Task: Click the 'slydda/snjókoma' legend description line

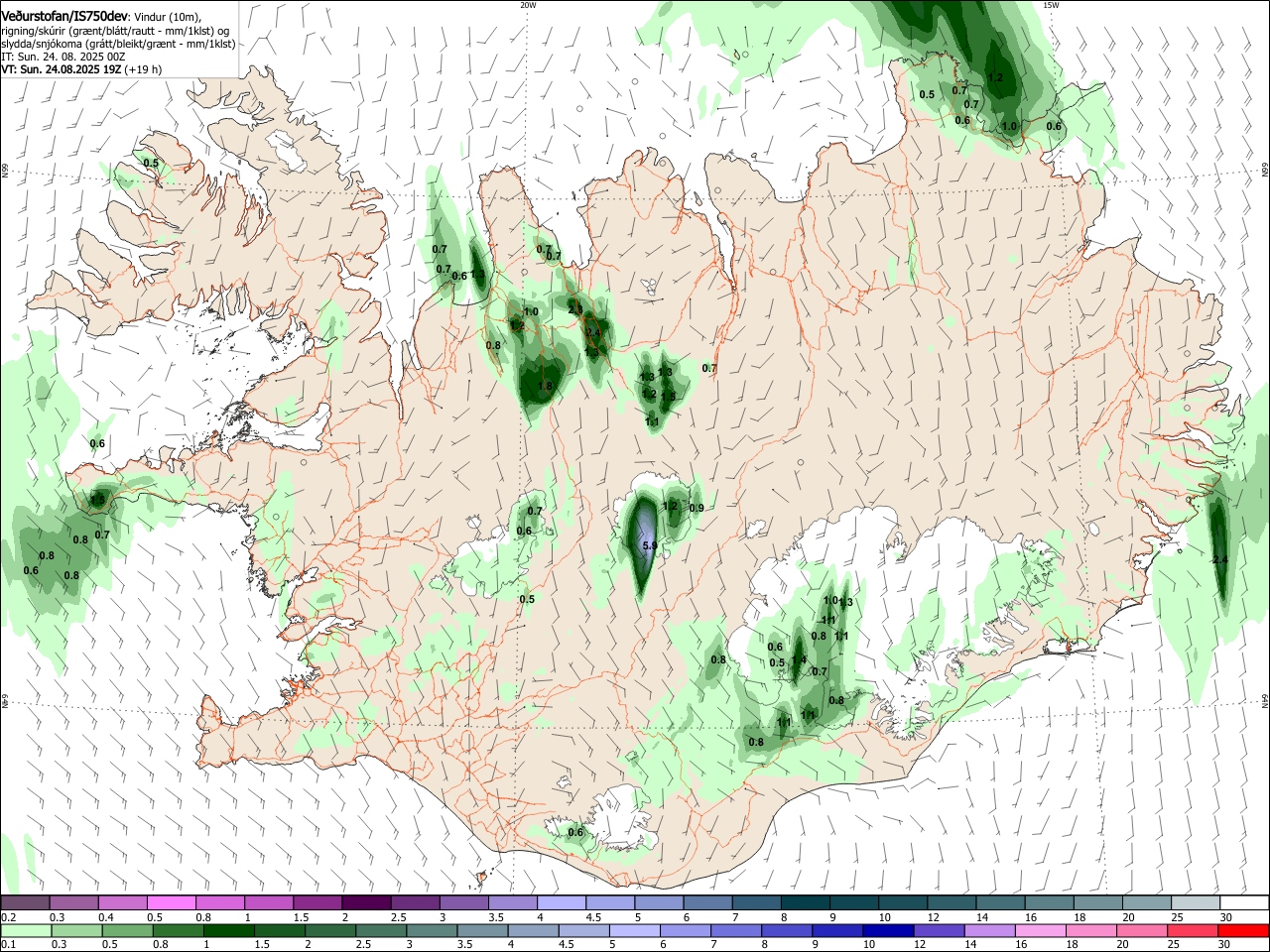Action: tap(118, 44)
